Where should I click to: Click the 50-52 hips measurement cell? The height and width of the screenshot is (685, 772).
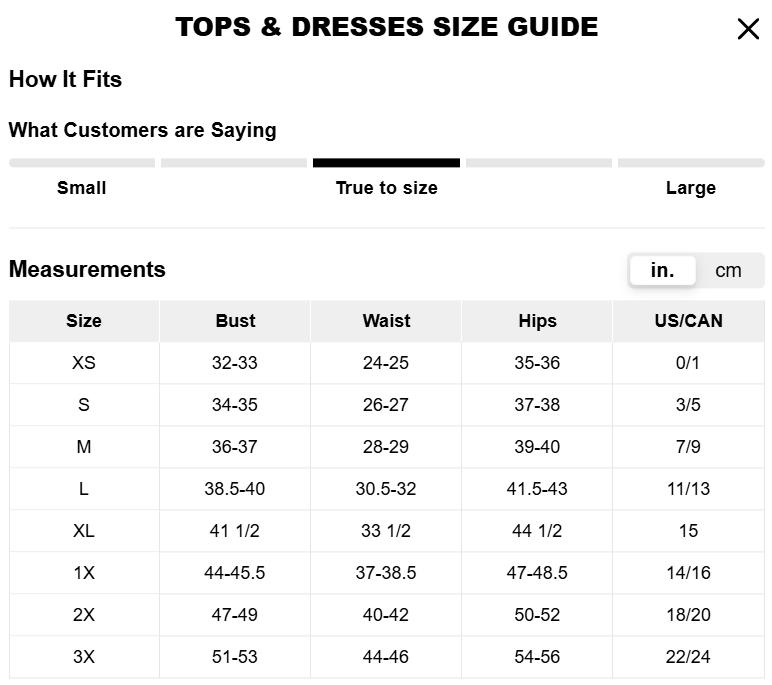pyautogui.click(x=537, y=615)
